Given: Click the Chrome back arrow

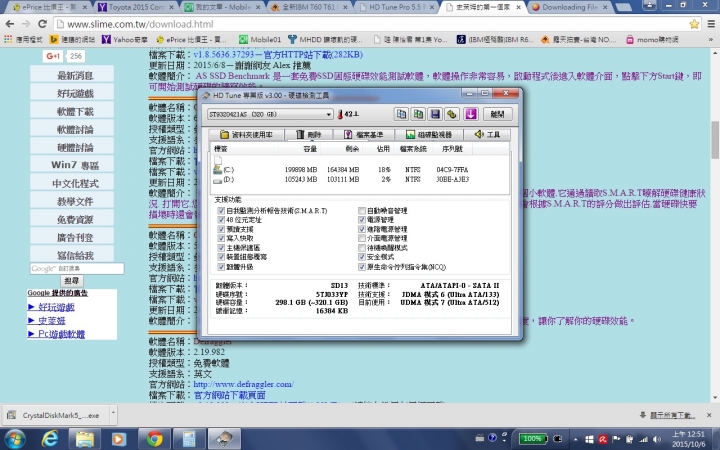Looking at the screenshot, I should [x=10, y=24].
